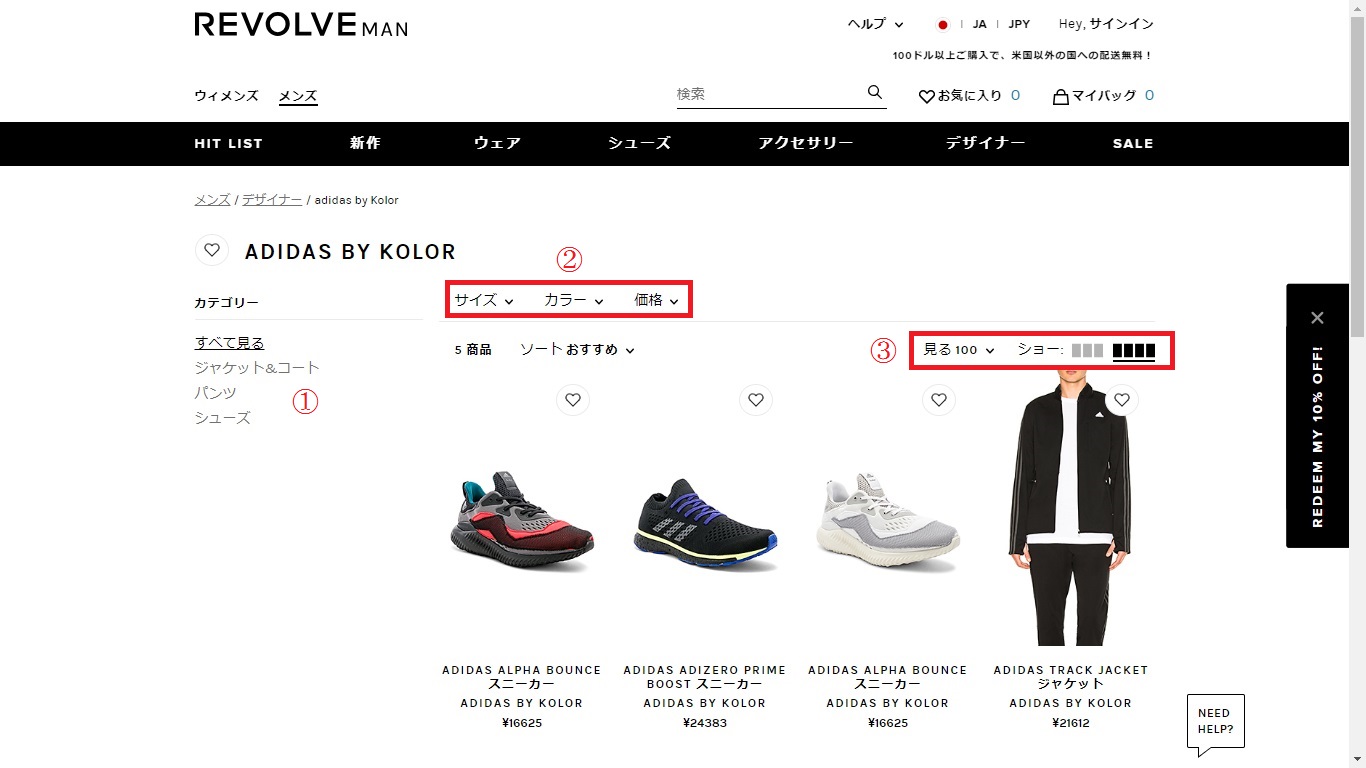Open the マイバッグ shopping bag icon

[1061, 97]
